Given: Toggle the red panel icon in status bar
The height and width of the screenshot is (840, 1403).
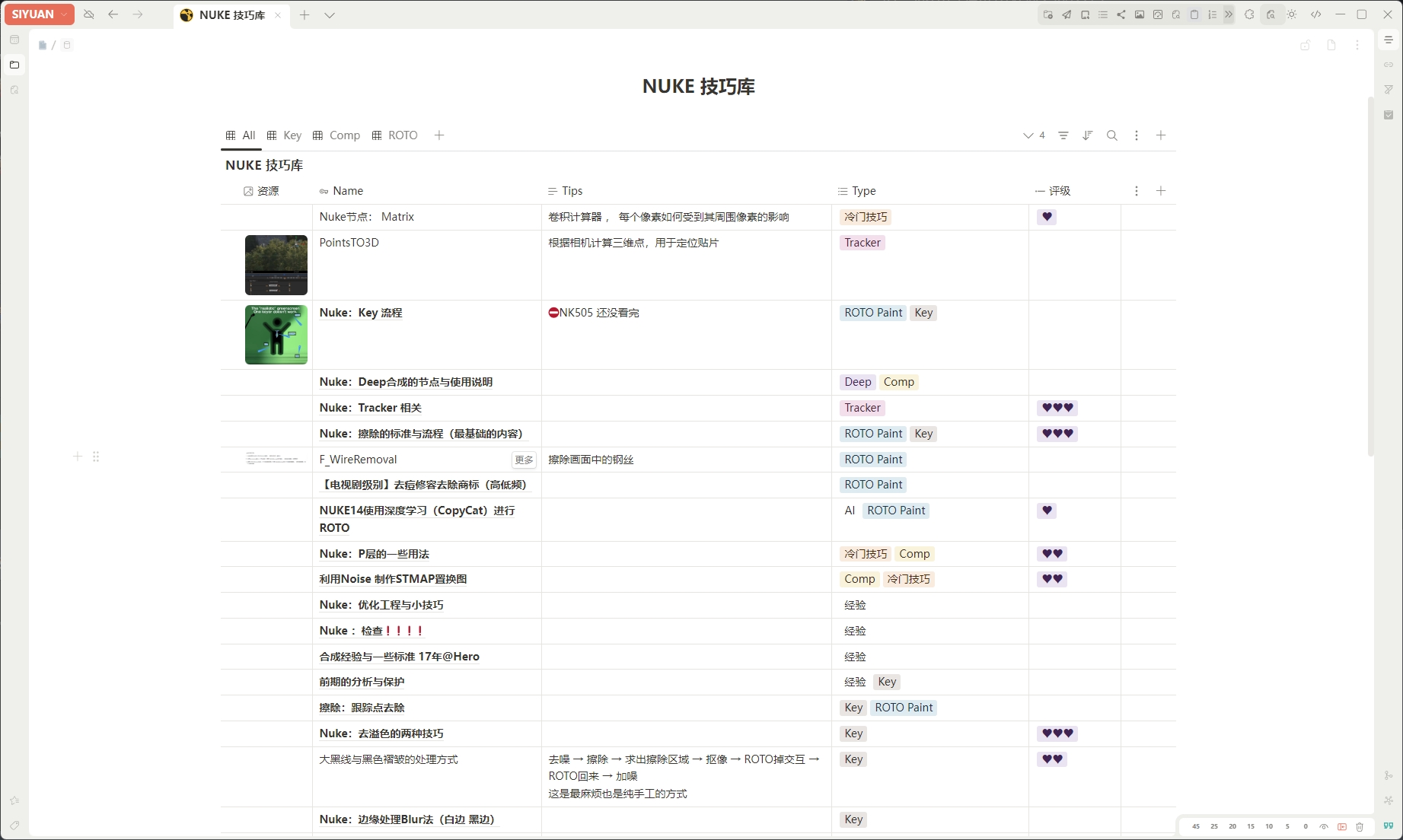Looking at the screenshot, I should (x=1342, y=826).
